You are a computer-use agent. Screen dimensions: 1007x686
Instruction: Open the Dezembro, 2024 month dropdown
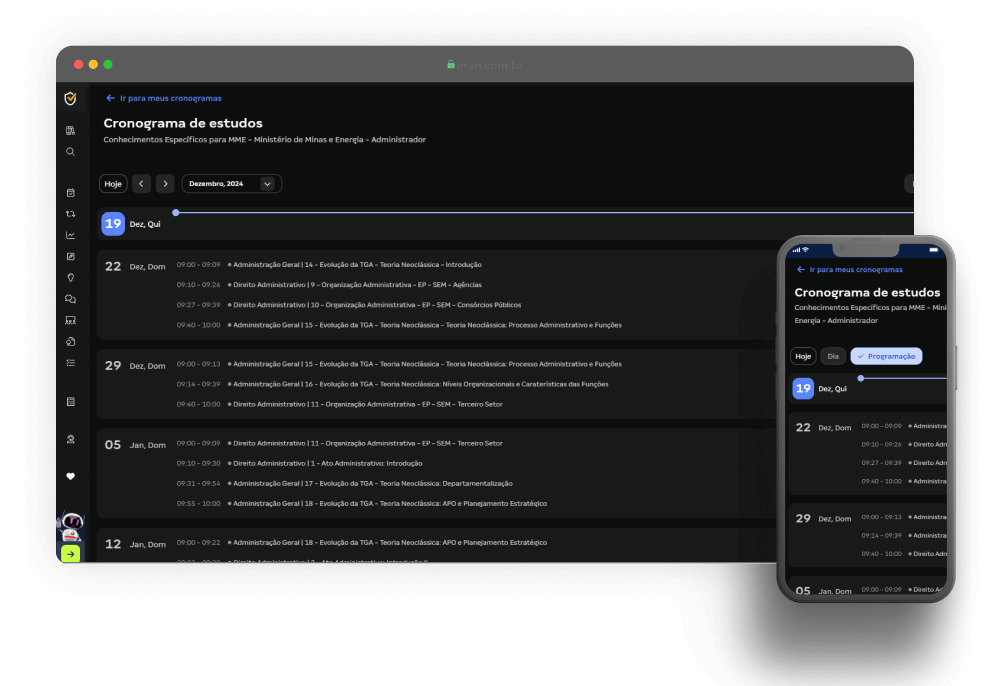[231, 184]
